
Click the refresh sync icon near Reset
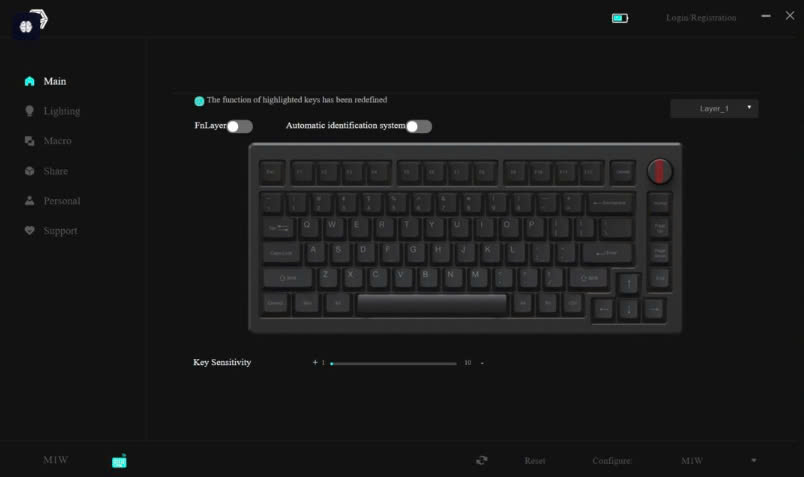click(x=481, y=460)
